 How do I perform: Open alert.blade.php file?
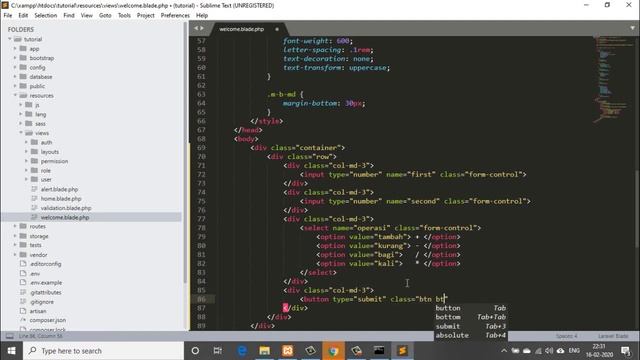(59, 189)
